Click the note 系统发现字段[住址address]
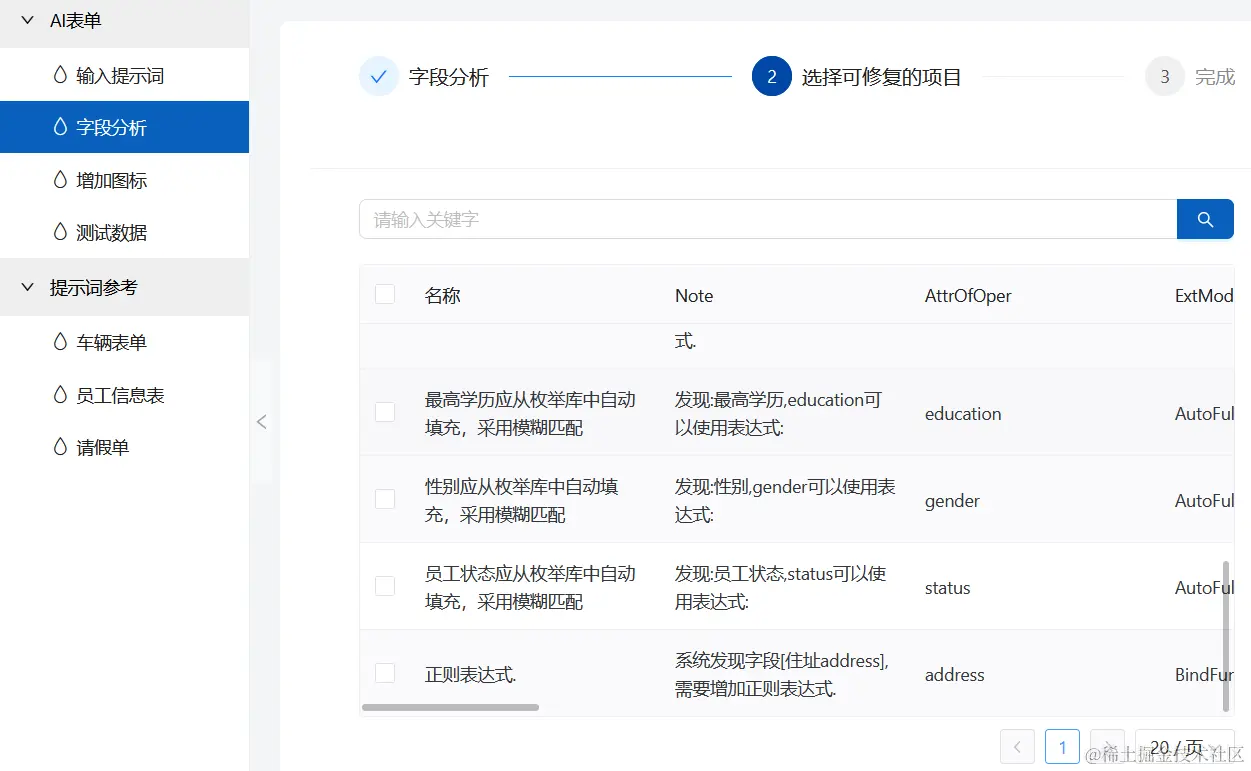Viewport: 1251px width, 771px height. (x=782, y=674)
